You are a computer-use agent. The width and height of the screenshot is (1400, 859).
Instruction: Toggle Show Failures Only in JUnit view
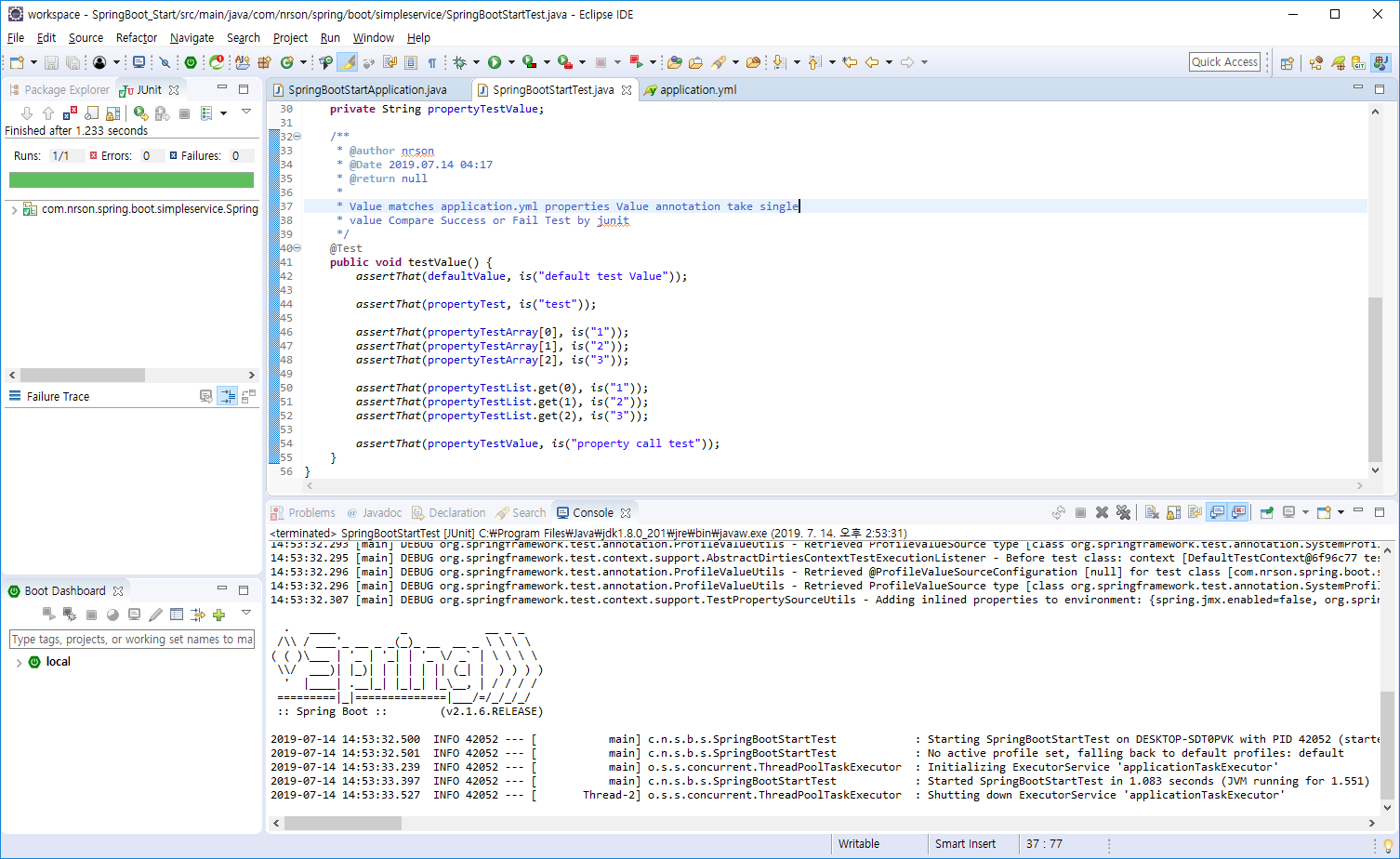tap(70, 112)
